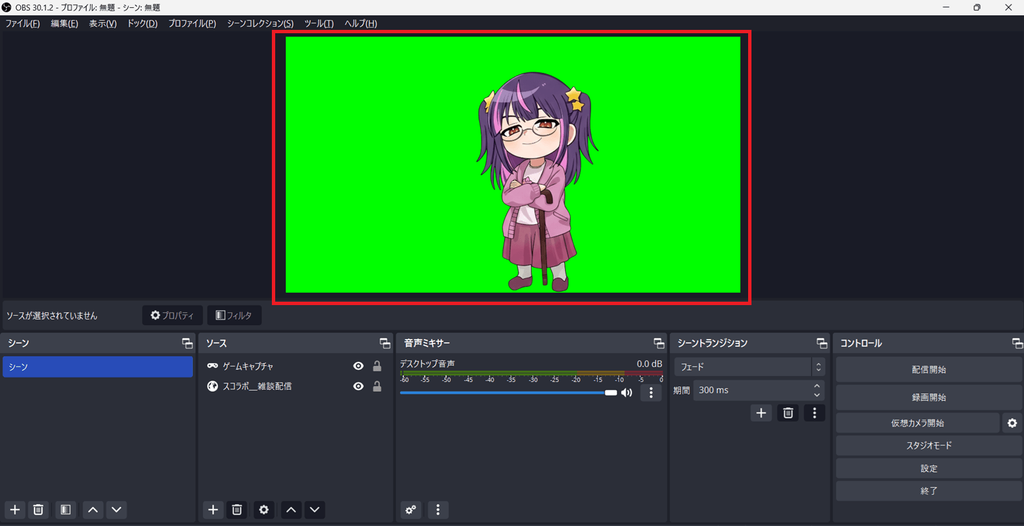
Task: Open the ファイル(F) menu
Action: pyautogui.click(x=23, y=24)
